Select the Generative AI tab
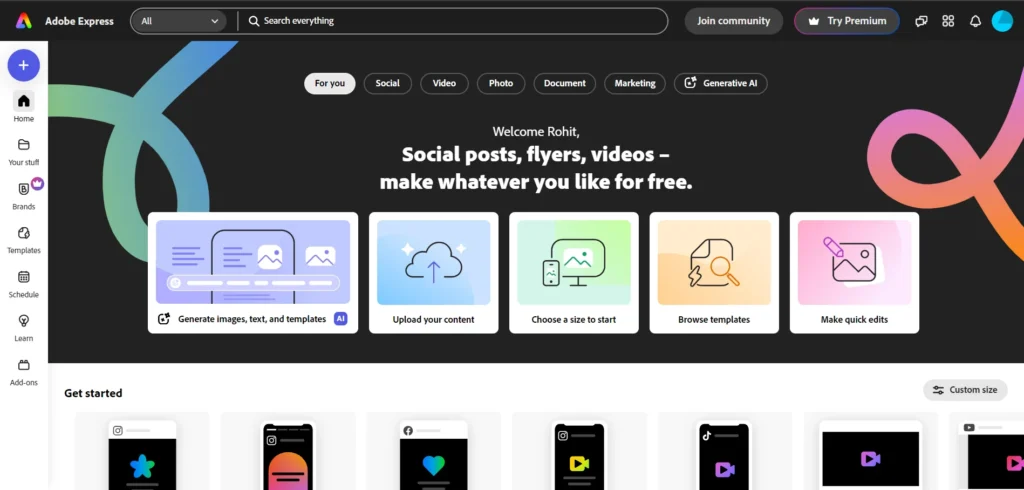Viewport: 1024px width, 490px height. click(x=721, y=84)
